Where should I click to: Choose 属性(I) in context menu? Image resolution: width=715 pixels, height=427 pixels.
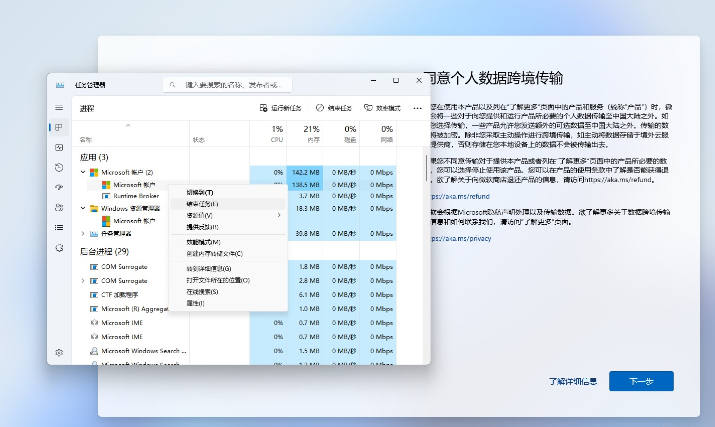click(228, 303)
